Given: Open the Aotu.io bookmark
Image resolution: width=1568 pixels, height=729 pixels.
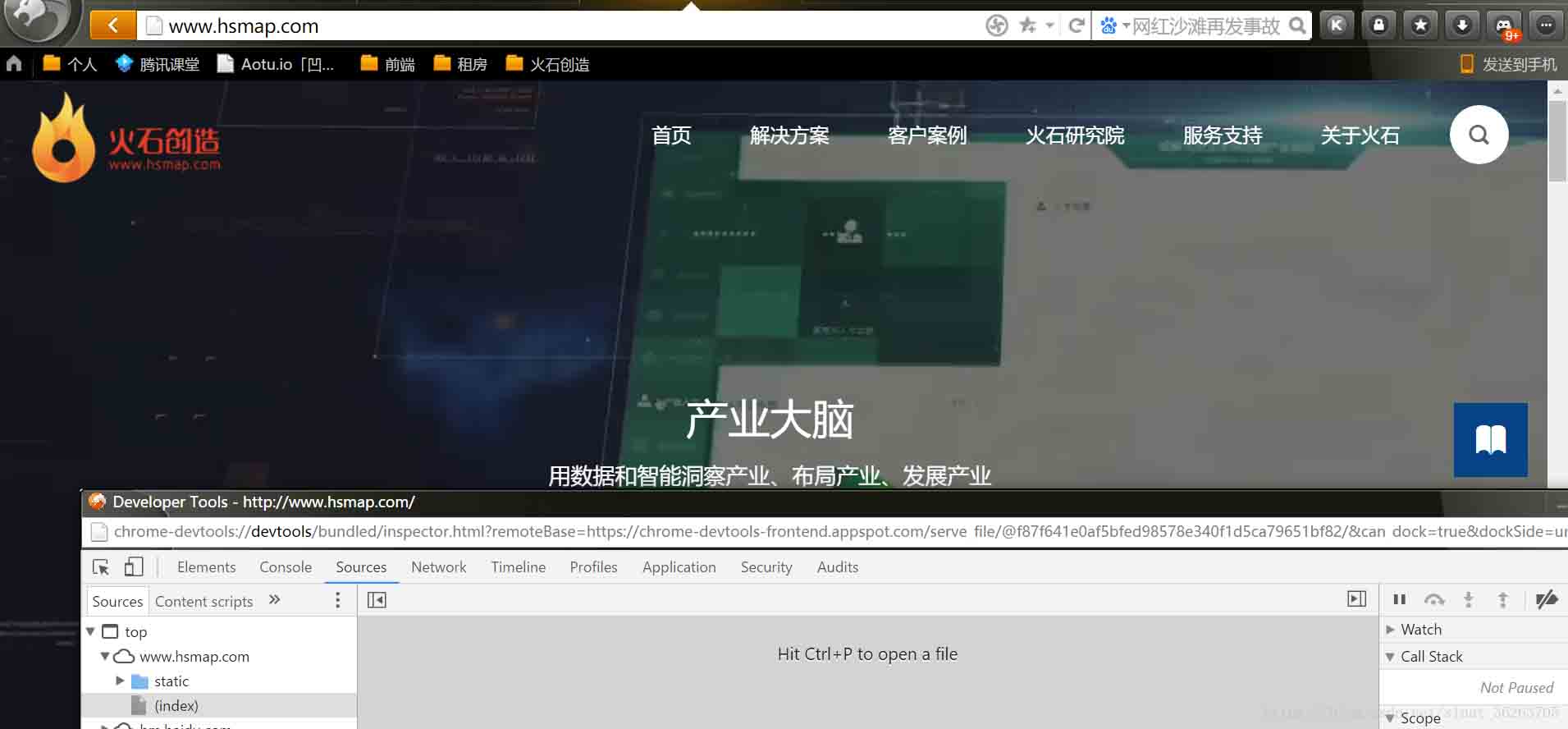Looking at the screenshot, I should [276, 64].
